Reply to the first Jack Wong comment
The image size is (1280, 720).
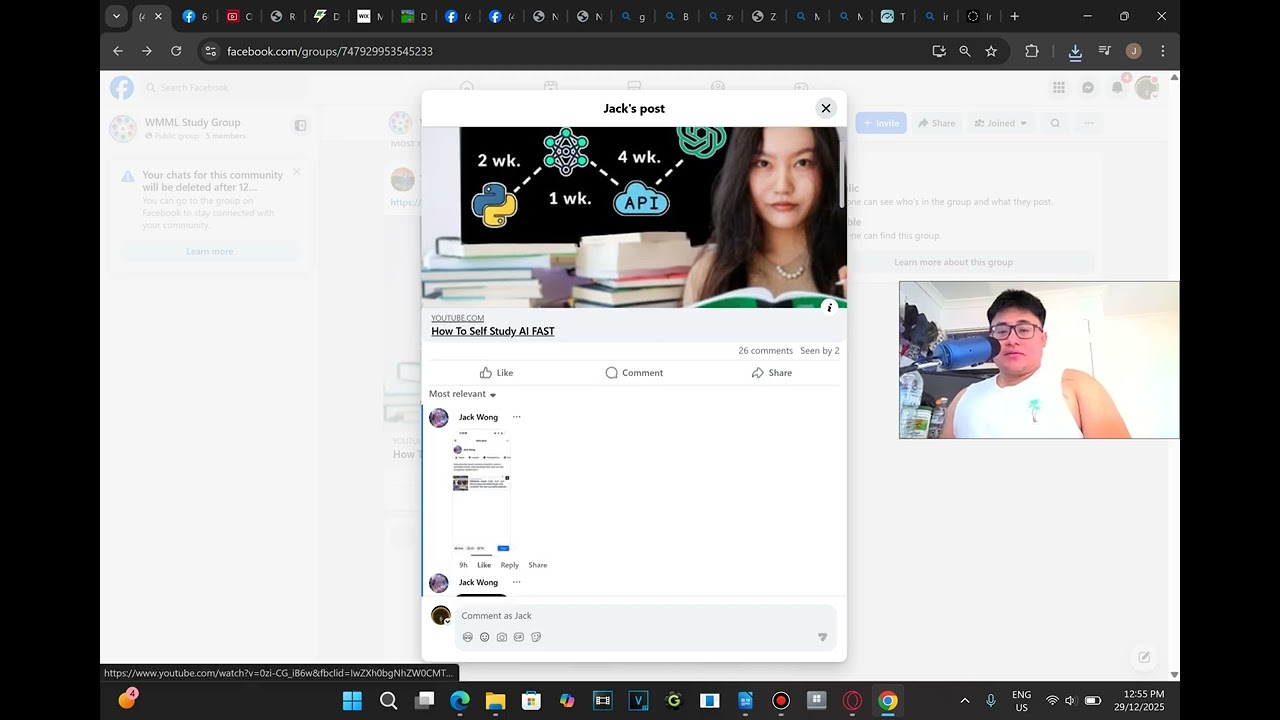tap(510, 565)
